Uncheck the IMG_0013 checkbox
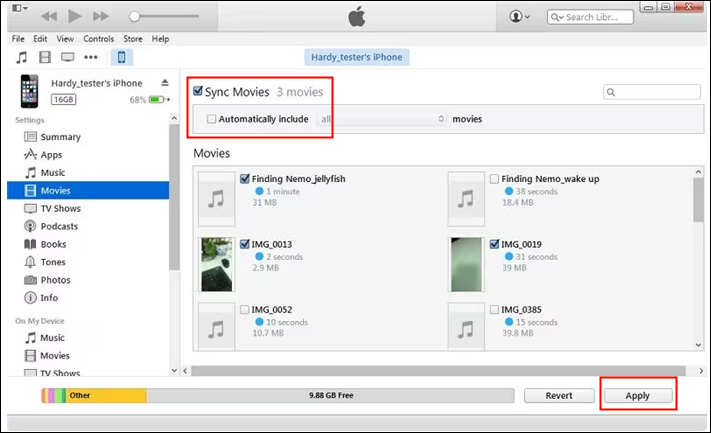The image size is (711, 433). pyautogui.click(x=245, y=244)
